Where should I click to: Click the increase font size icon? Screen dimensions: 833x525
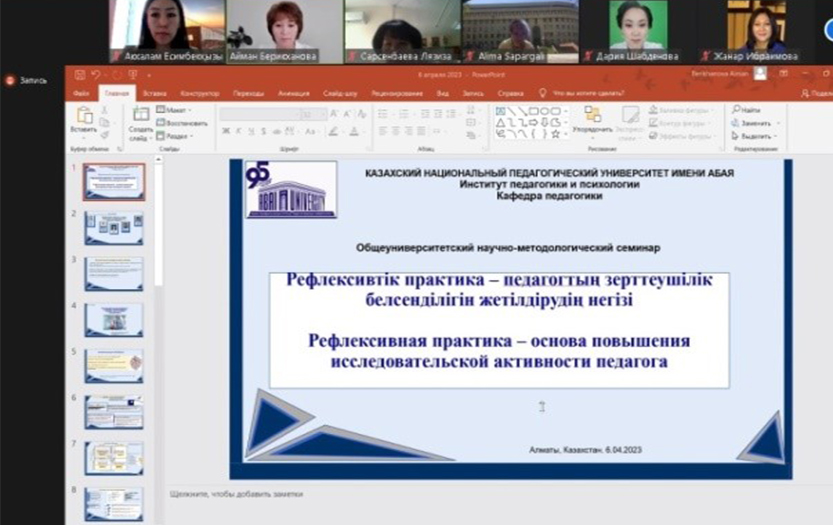pyautogui.click(x=334, y=114)
